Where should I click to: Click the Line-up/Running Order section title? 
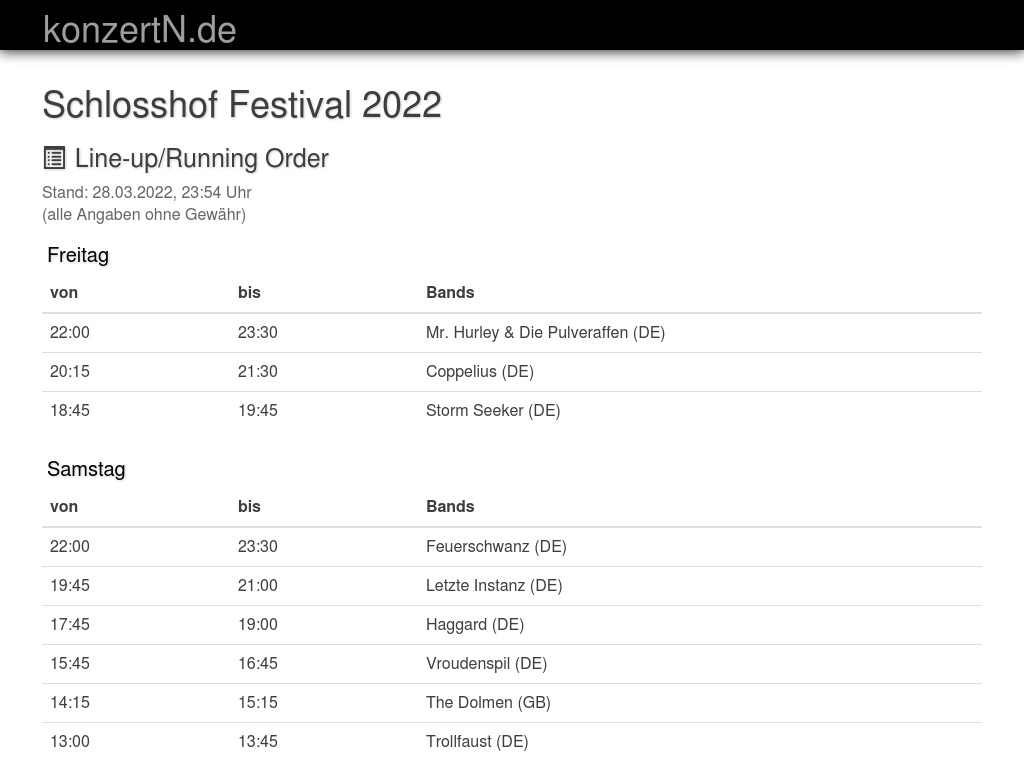coord(202,158)
